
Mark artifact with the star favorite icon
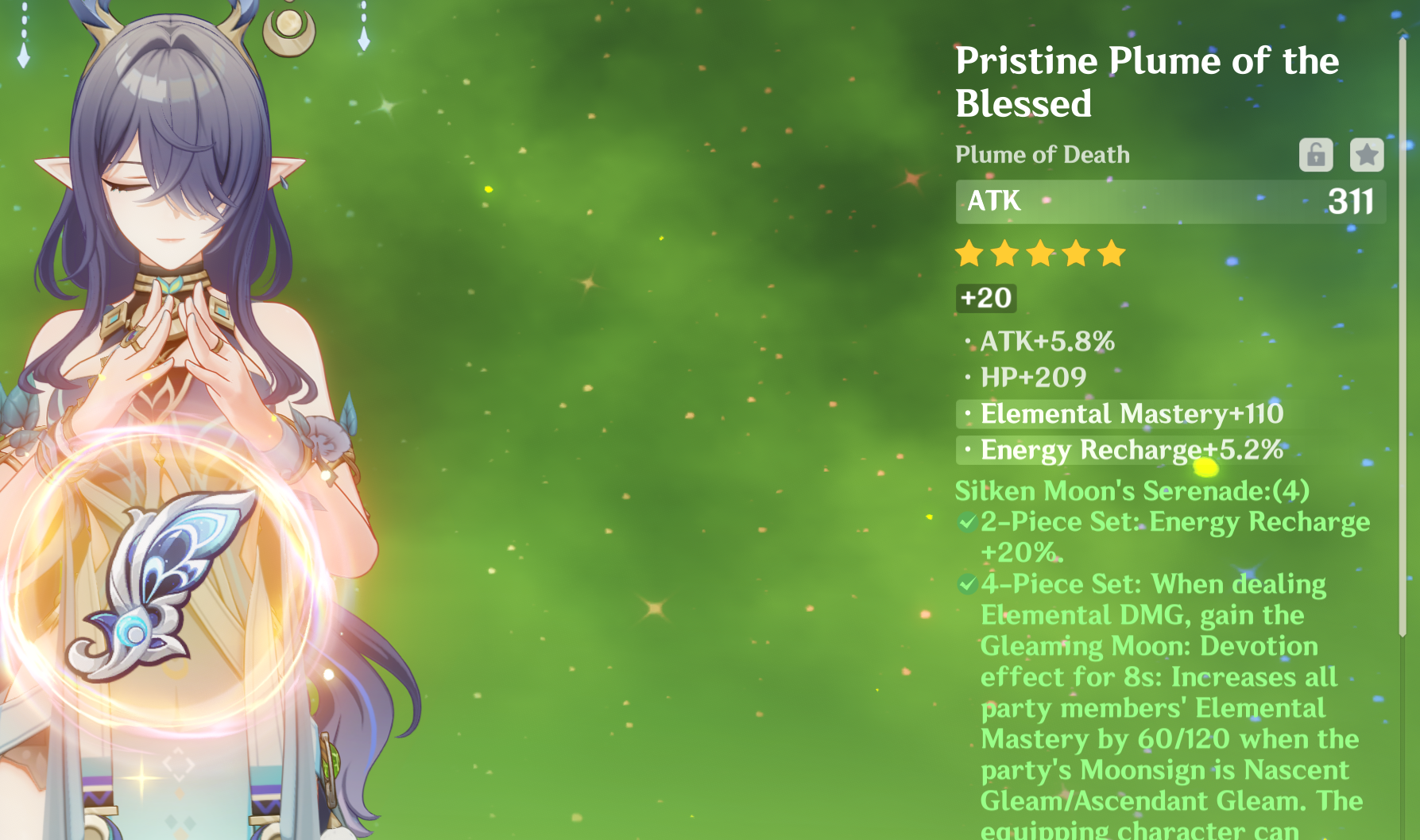(x=1367, y=155)
